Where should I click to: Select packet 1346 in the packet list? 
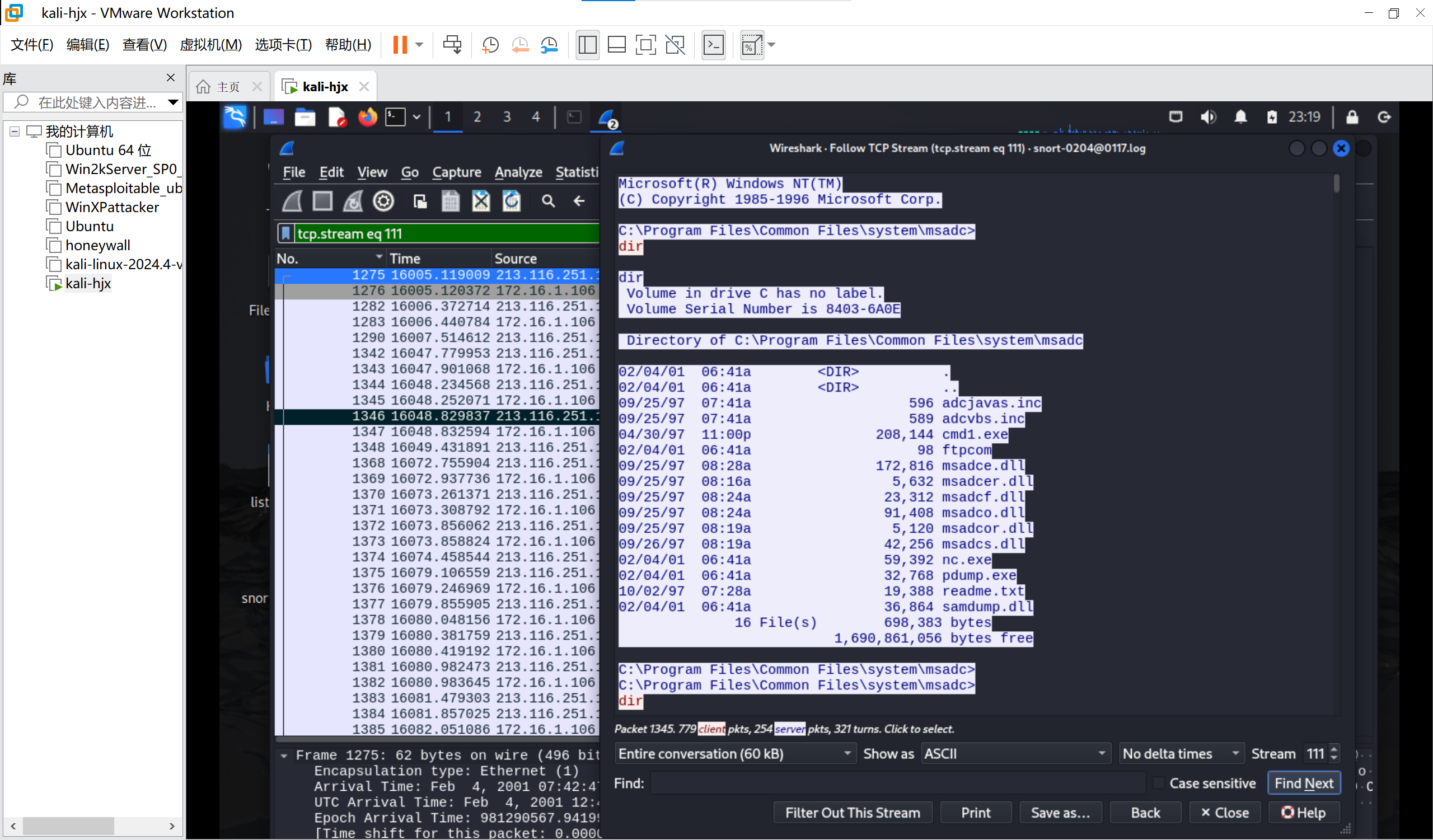(437, 416)
